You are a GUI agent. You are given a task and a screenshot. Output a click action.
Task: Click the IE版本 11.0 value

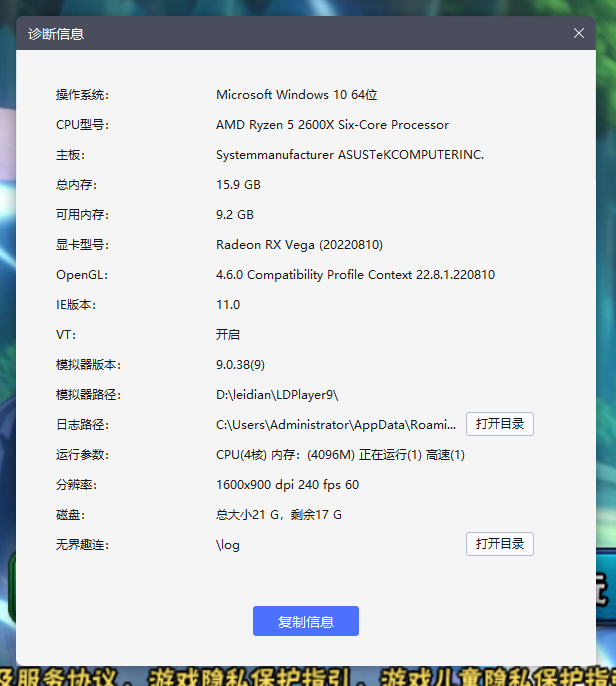228,305
